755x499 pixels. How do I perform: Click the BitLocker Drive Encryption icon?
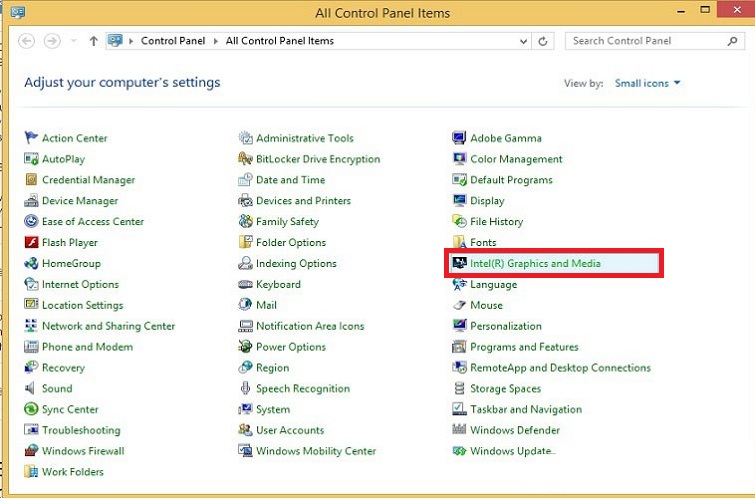click(246, 159)
